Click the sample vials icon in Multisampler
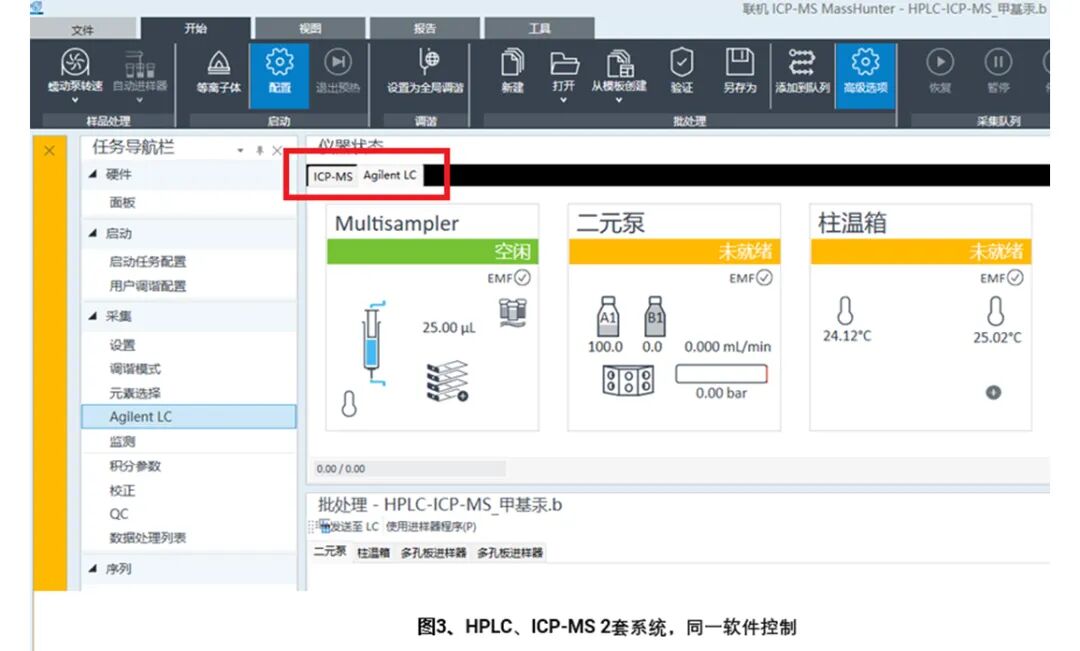Image resolution: width=1080 pixels, height=651 pixels. pos(513,312)
